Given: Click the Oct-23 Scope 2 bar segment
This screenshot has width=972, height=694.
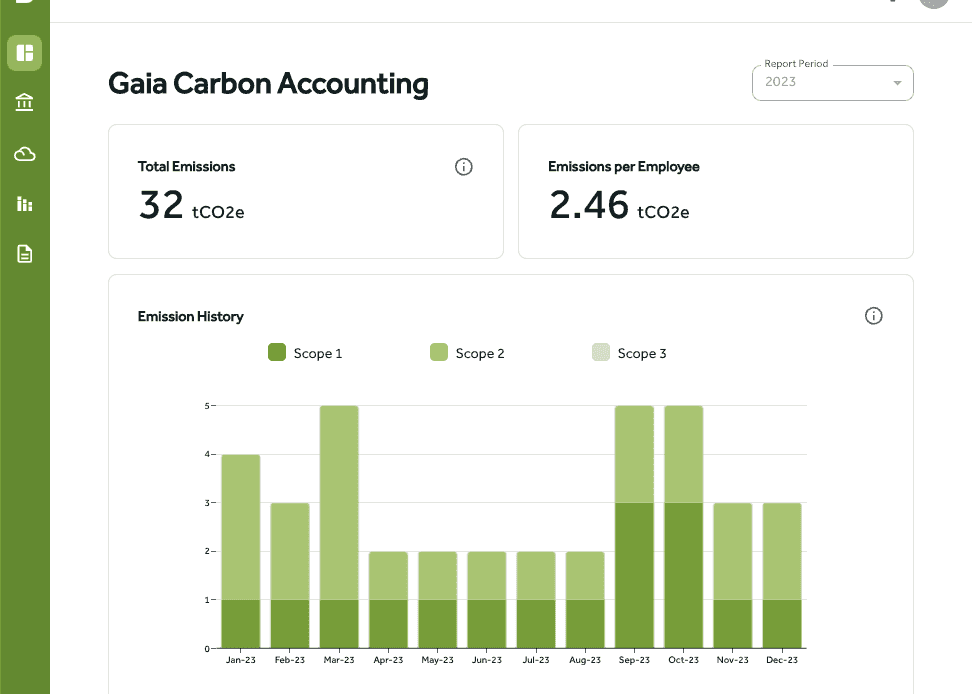Looking at the screenshot, I should click(683, 454).
